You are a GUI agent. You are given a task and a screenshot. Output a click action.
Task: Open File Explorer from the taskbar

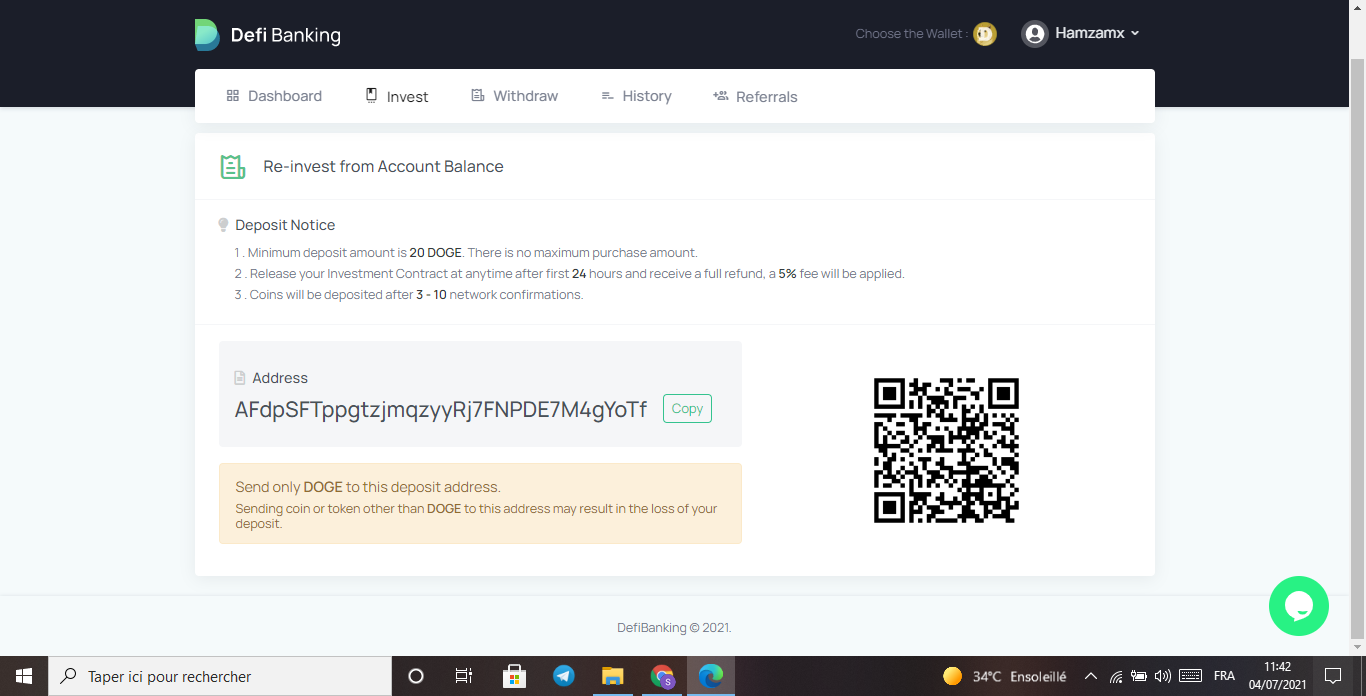(612, 676)
